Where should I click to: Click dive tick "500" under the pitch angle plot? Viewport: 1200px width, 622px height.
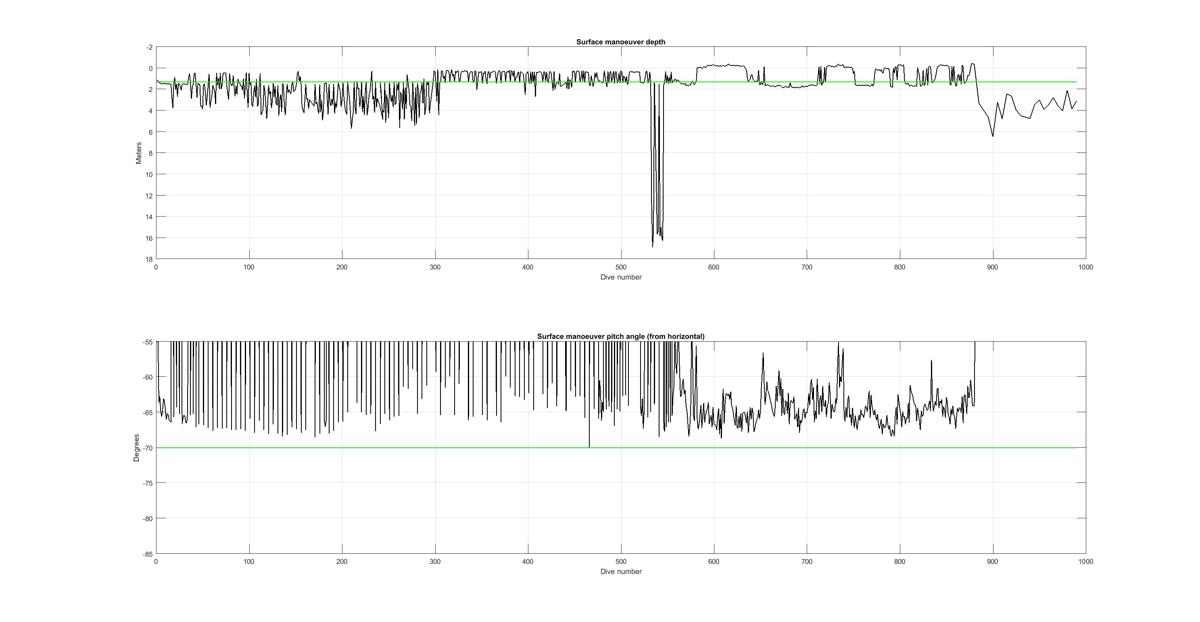tap(621, 562)
